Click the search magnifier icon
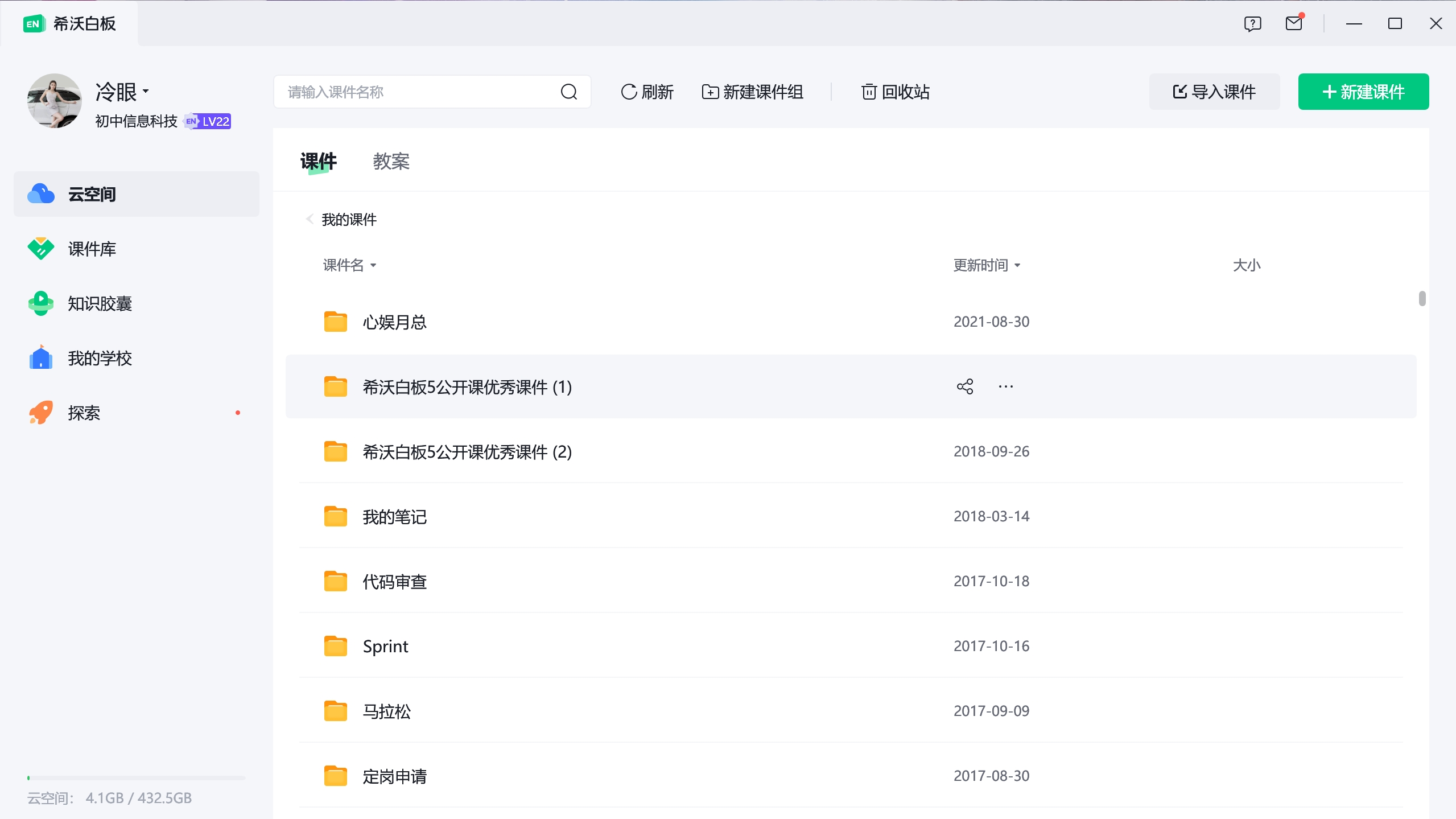 pyautogui.click(x=569, y=92)
